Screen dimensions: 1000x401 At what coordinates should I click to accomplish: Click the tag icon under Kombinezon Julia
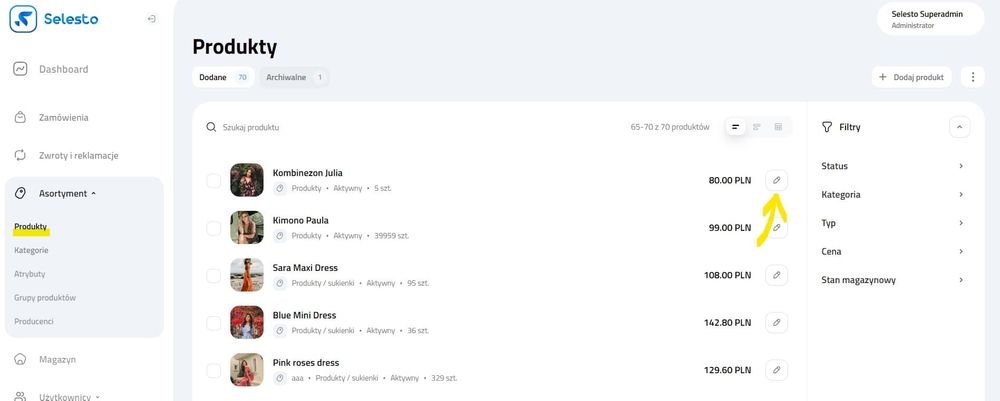pyautogui.click(x=279, y=189)
